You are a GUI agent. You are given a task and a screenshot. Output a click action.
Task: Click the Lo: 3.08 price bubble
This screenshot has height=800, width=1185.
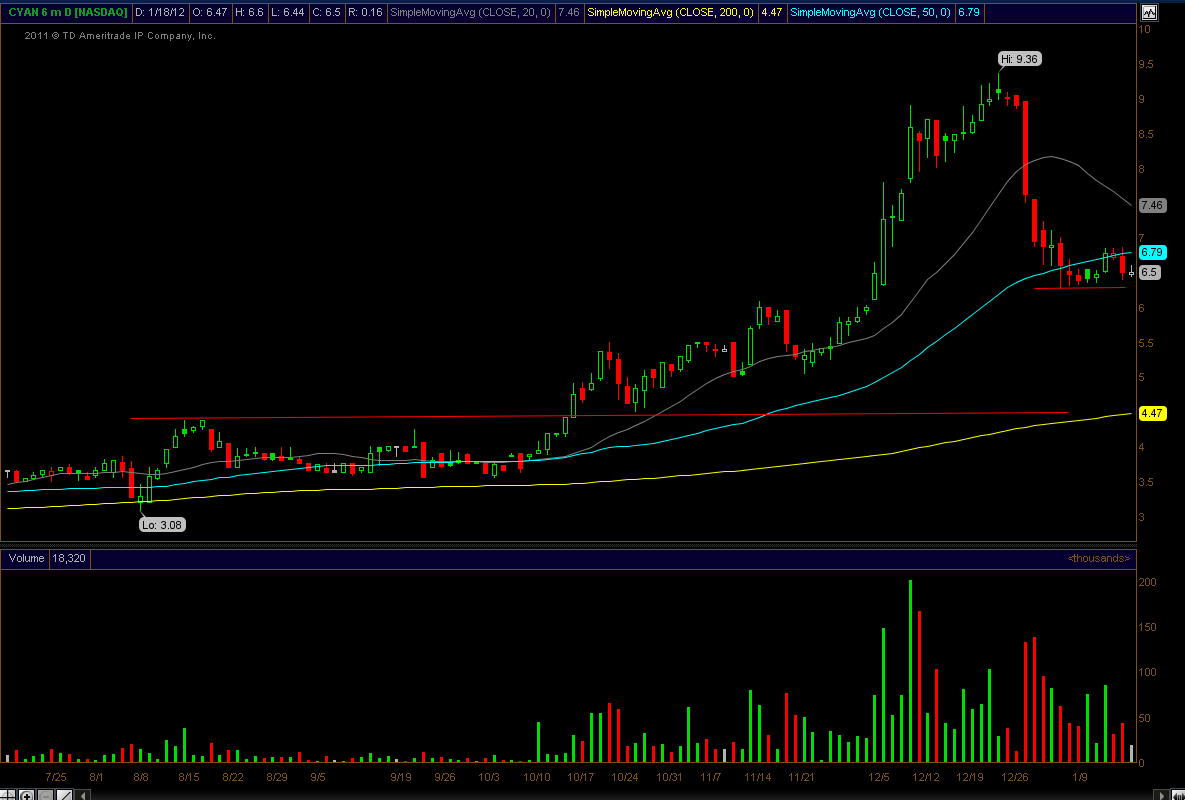click(x=162, y=524)
